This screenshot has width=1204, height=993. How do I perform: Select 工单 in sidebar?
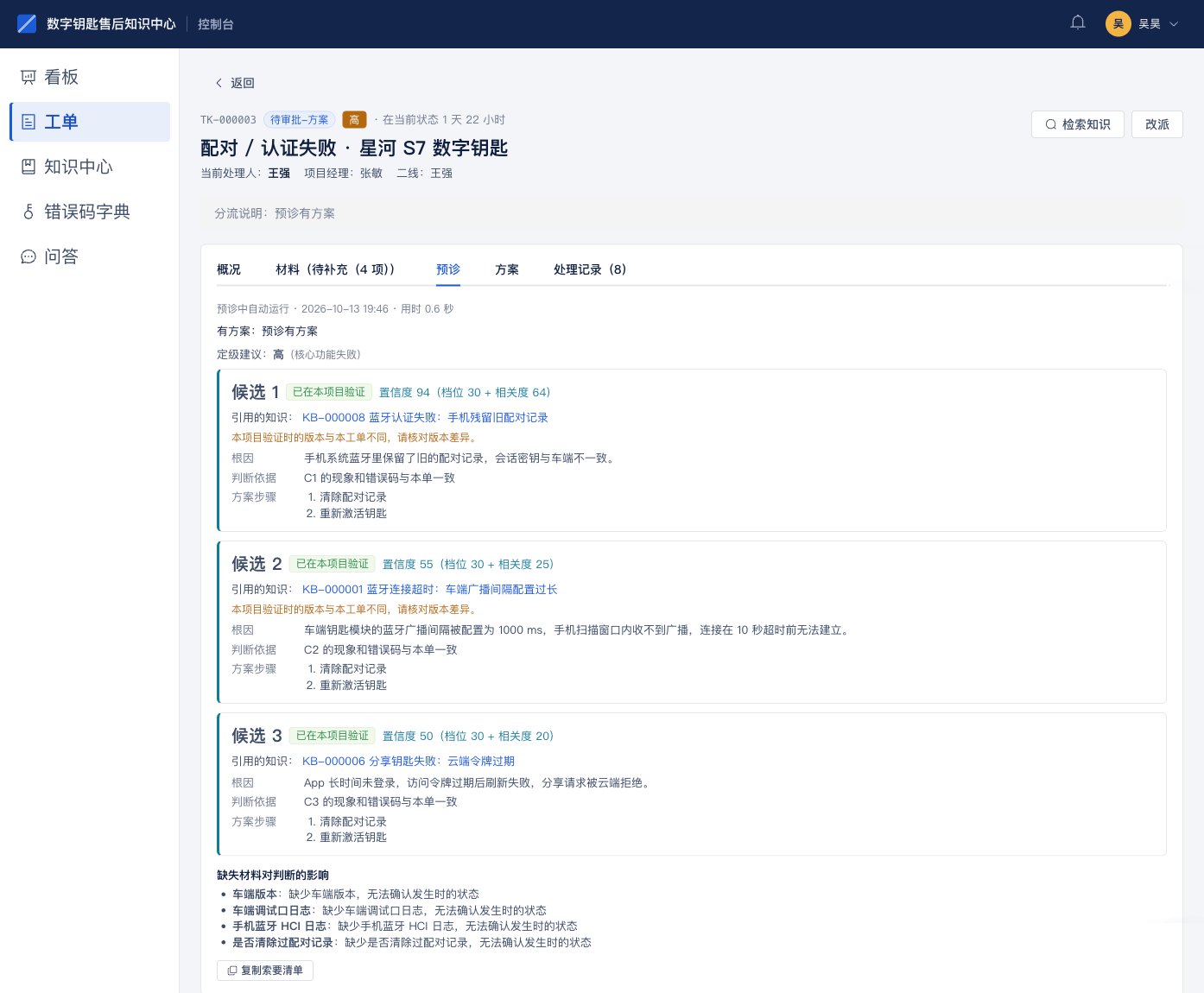(x=90, y=122)
